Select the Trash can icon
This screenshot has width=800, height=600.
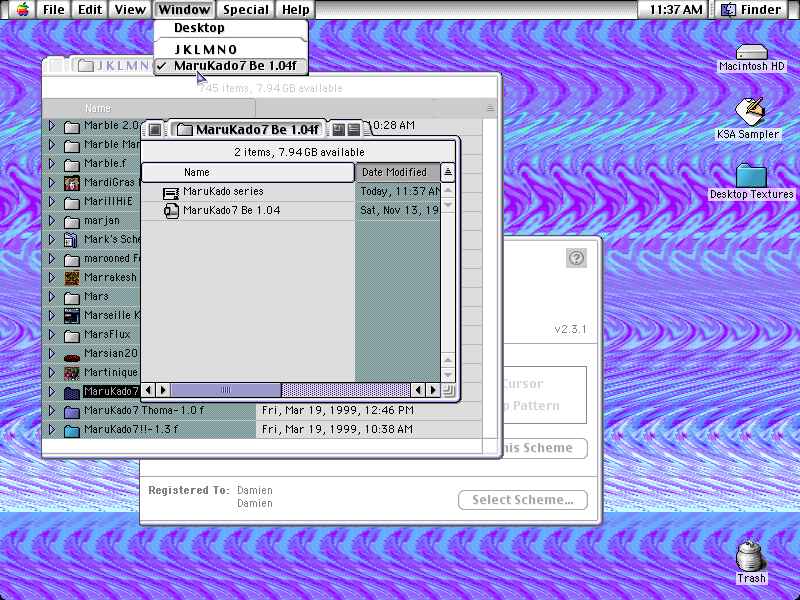tap(751, 556)
